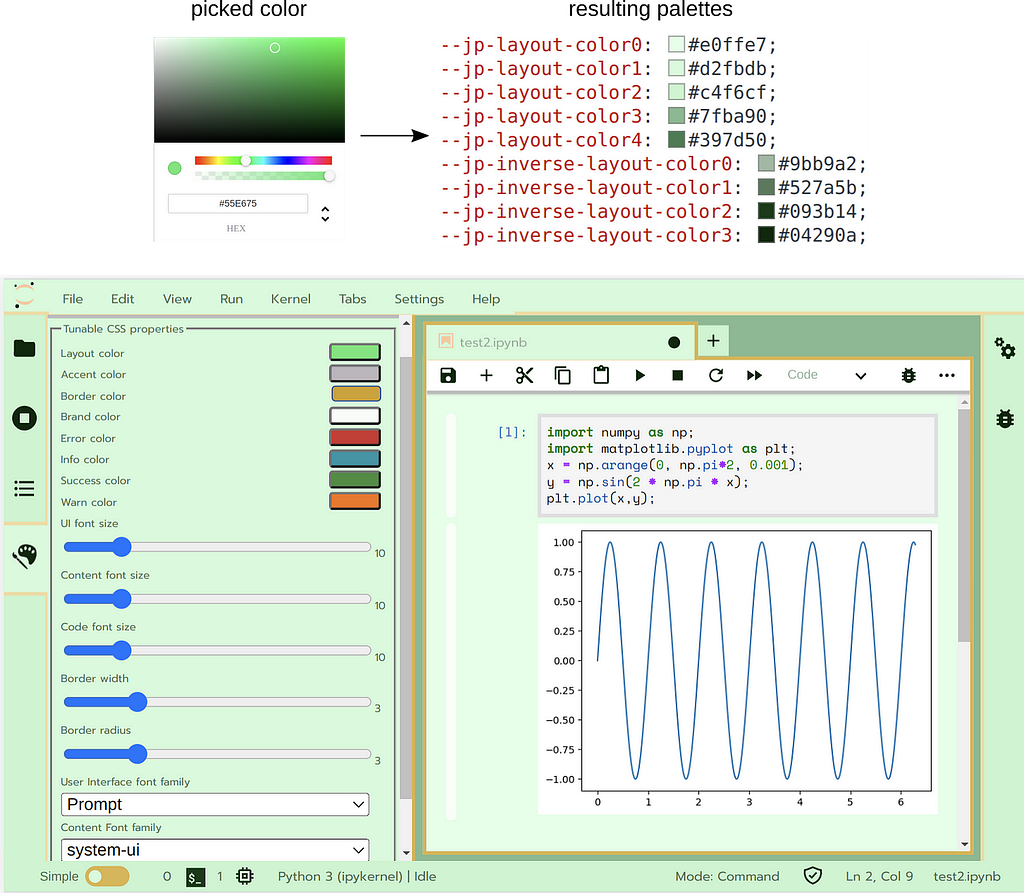
Task: Click the alpha transparency slider in picker
Action: pos(263,176)
